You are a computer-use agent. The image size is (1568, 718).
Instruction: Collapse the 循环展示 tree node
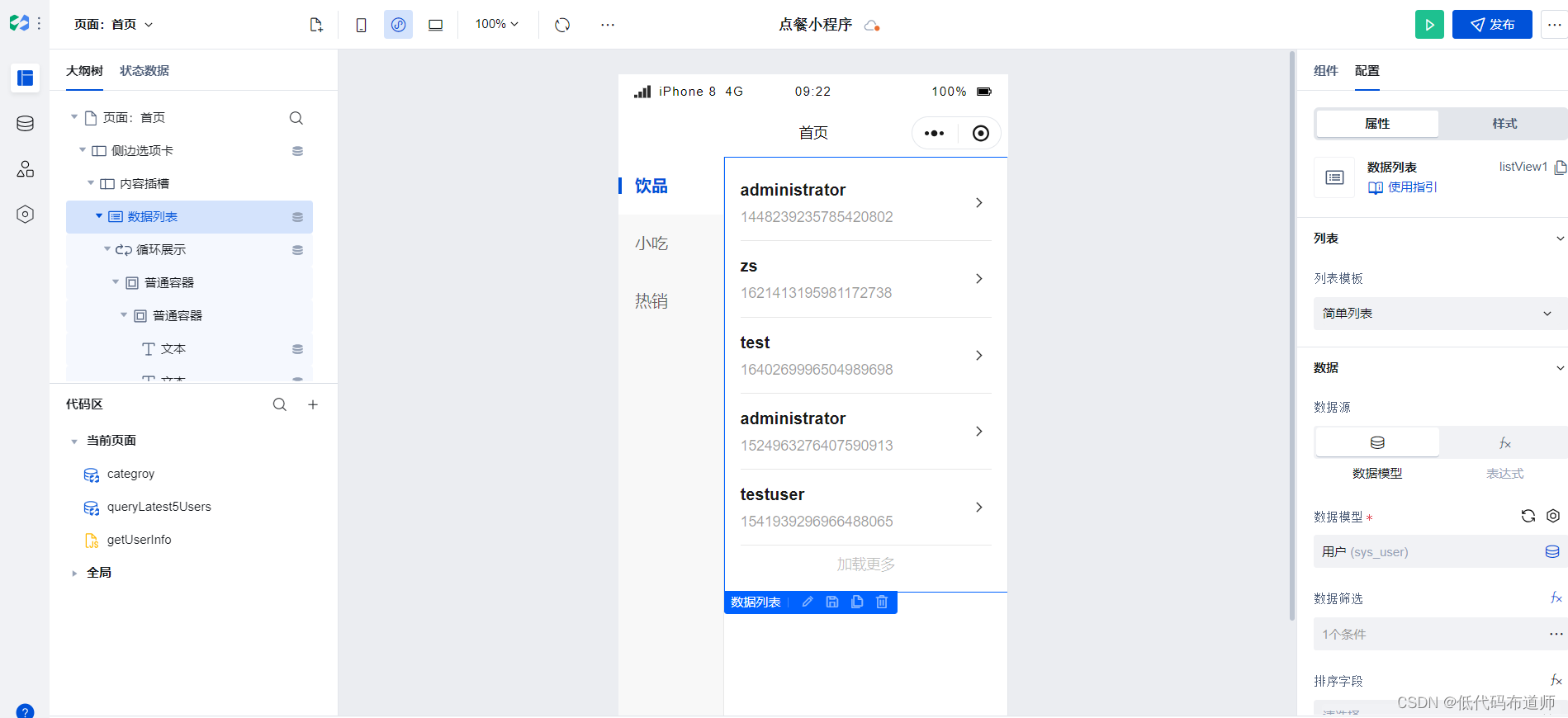107,249
